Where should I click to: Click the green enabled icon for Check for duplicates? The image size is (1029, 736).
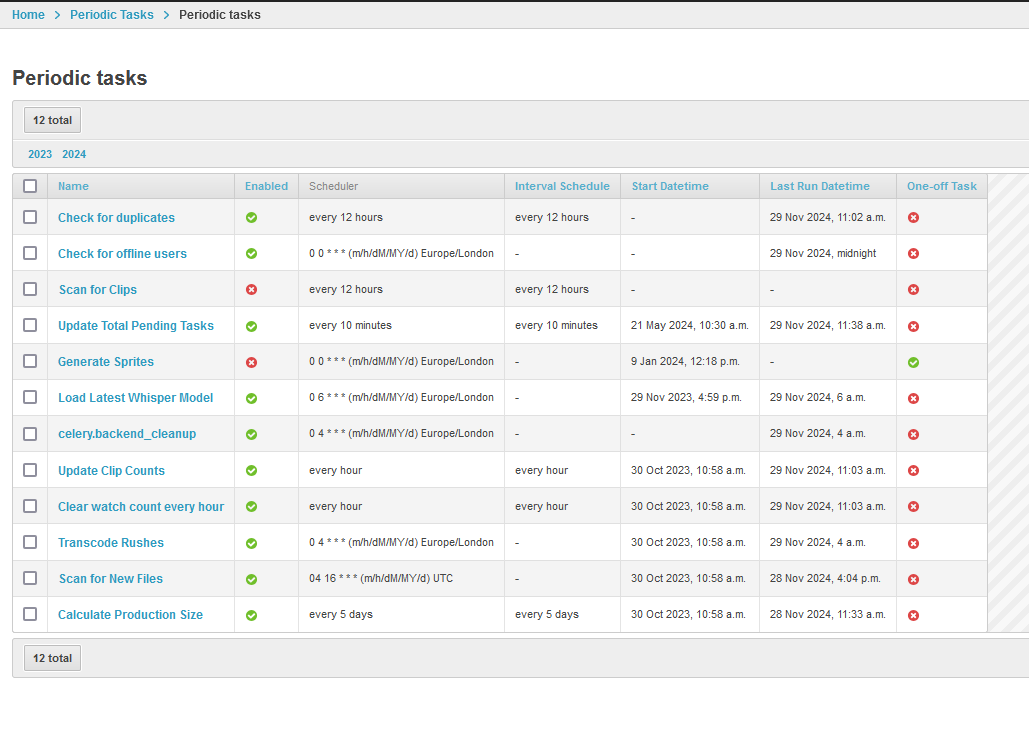point(251,218)
